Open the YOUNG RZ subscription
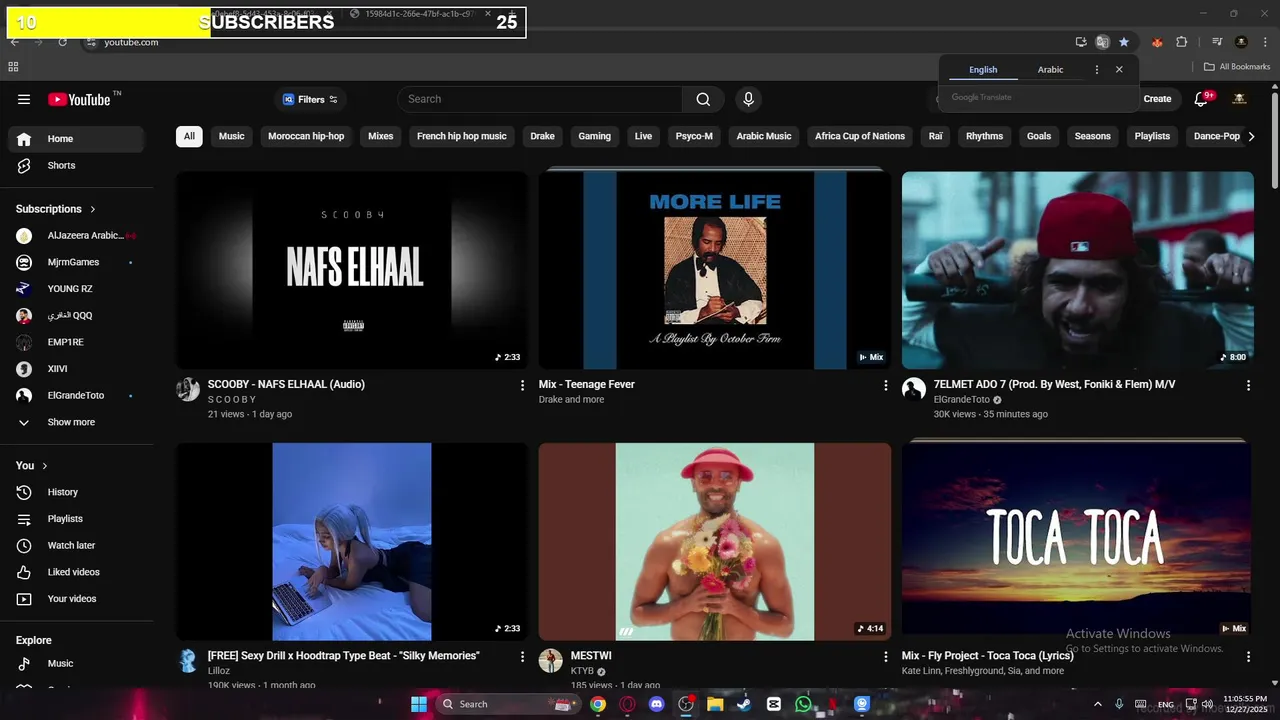 77,289
